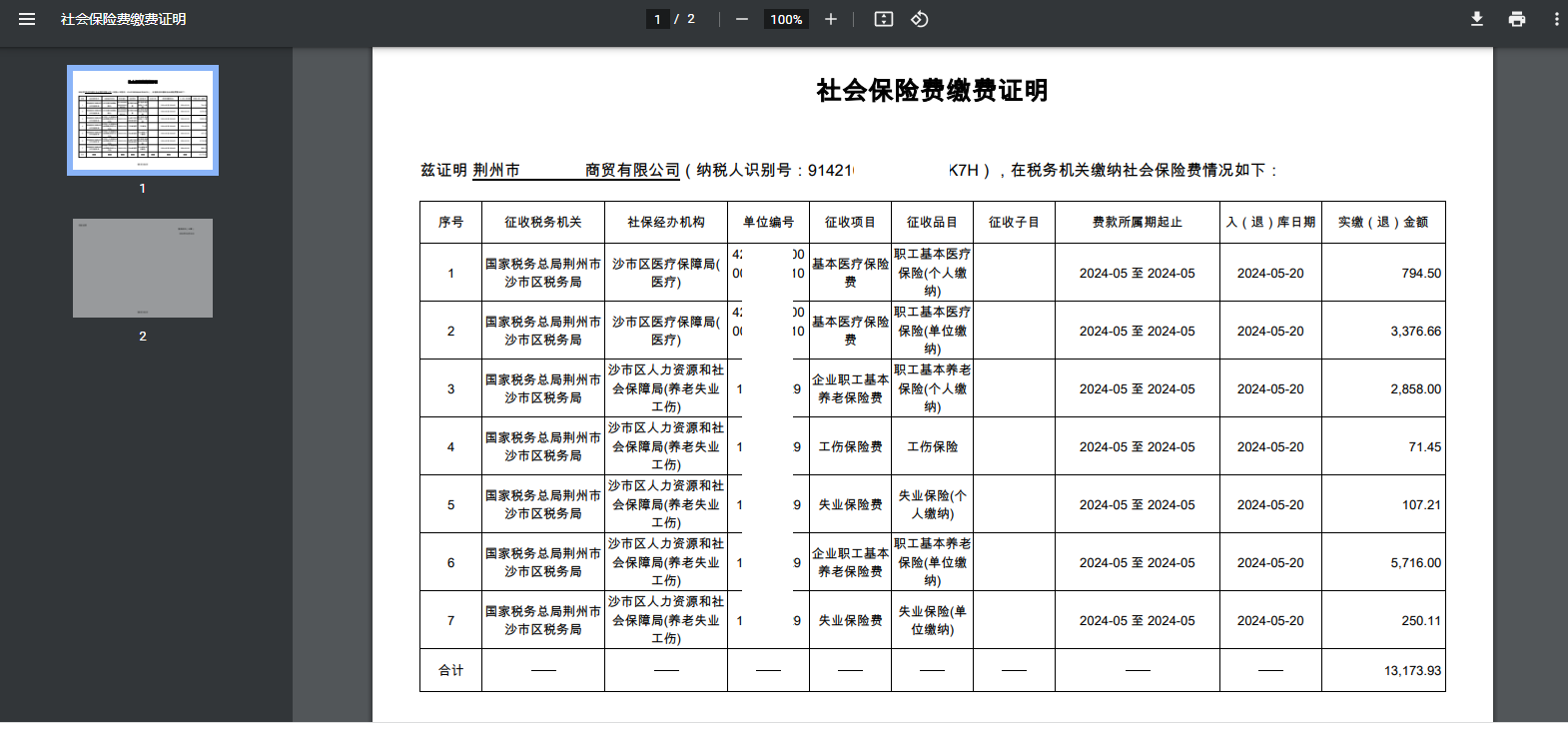This screenshot has width=1568, height=729.
Task: Click the 失业保险(单位缴纳) cell
Action: point(932,620)
